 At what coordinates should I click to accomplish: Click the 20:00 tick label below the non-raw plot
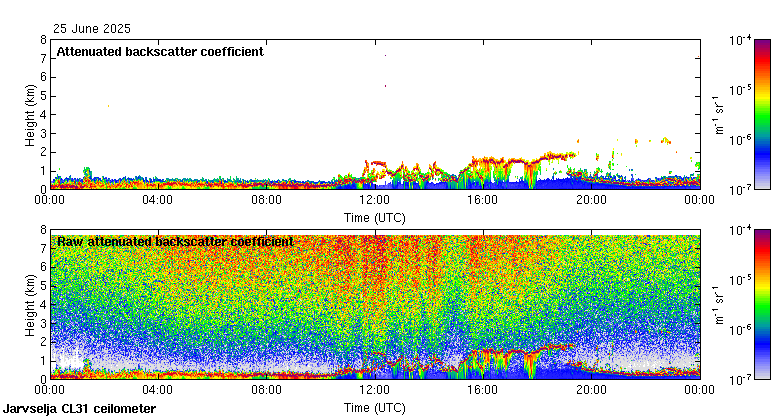pos(591,200)
